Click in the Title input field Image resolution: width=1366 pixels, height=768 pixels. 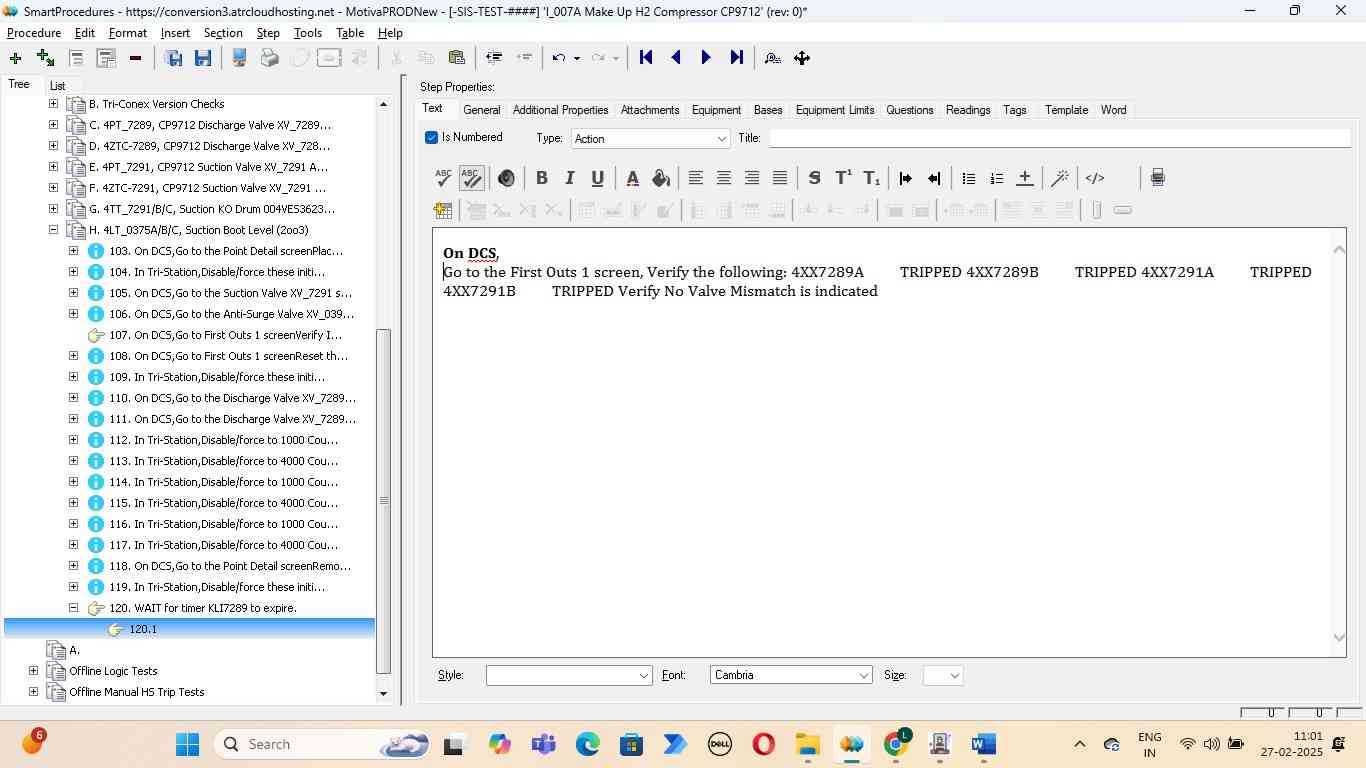(1059, 138)
